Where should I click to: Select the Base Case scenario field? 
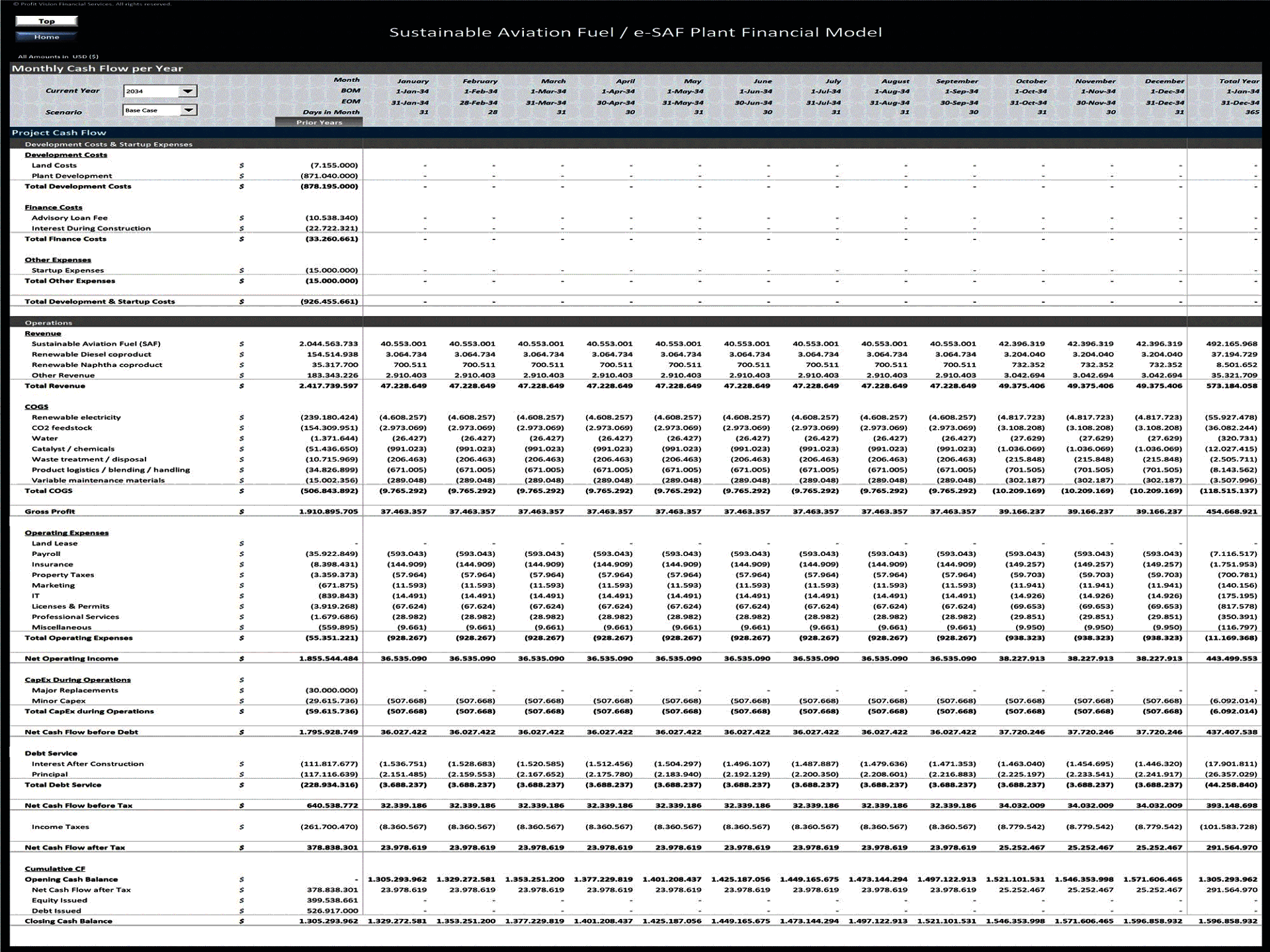pyautogui.click(x=151, y=110)
